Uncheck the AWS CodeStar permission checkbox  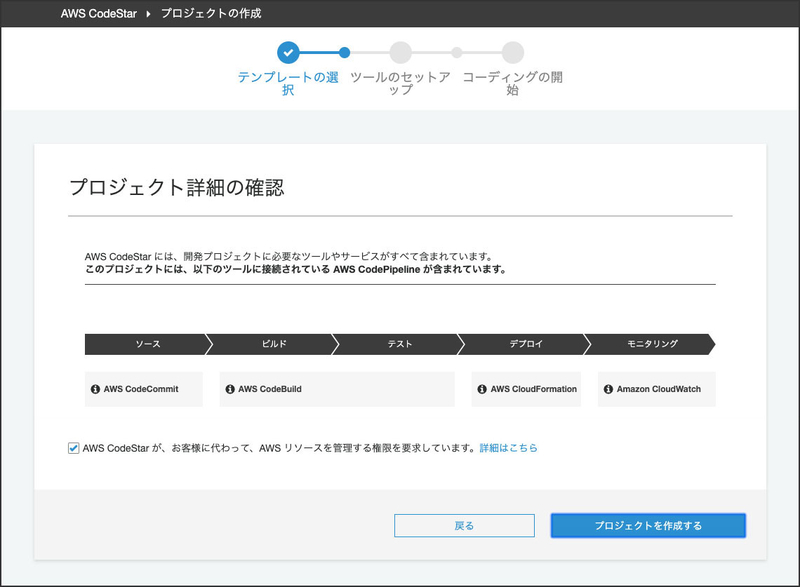pos(73,448)
